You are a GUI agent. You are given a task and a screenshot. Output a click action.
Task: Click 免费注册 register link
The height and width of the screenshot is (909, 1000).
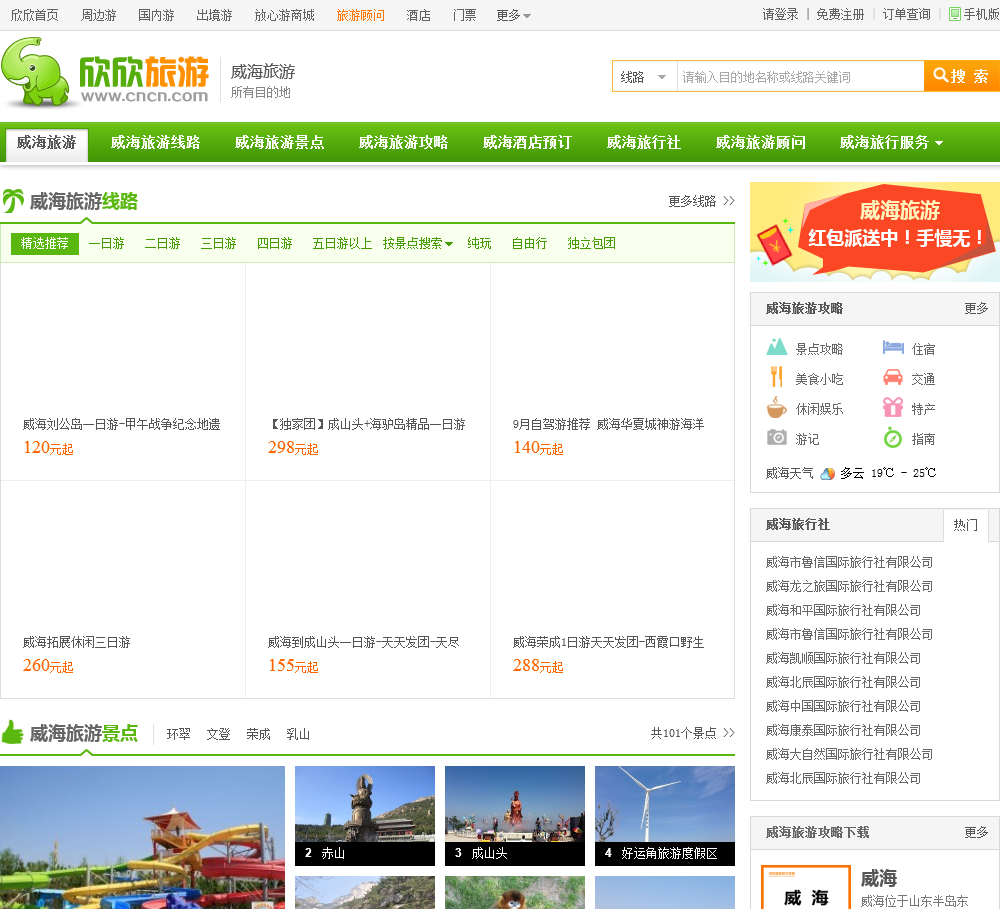[x=840, y=15]
